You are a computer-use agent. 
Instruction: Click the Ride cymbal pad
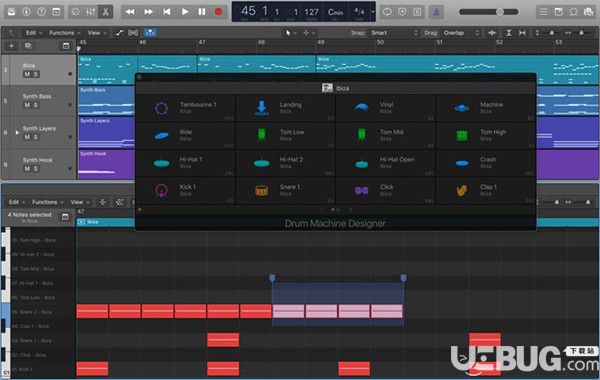coord(186,135)
